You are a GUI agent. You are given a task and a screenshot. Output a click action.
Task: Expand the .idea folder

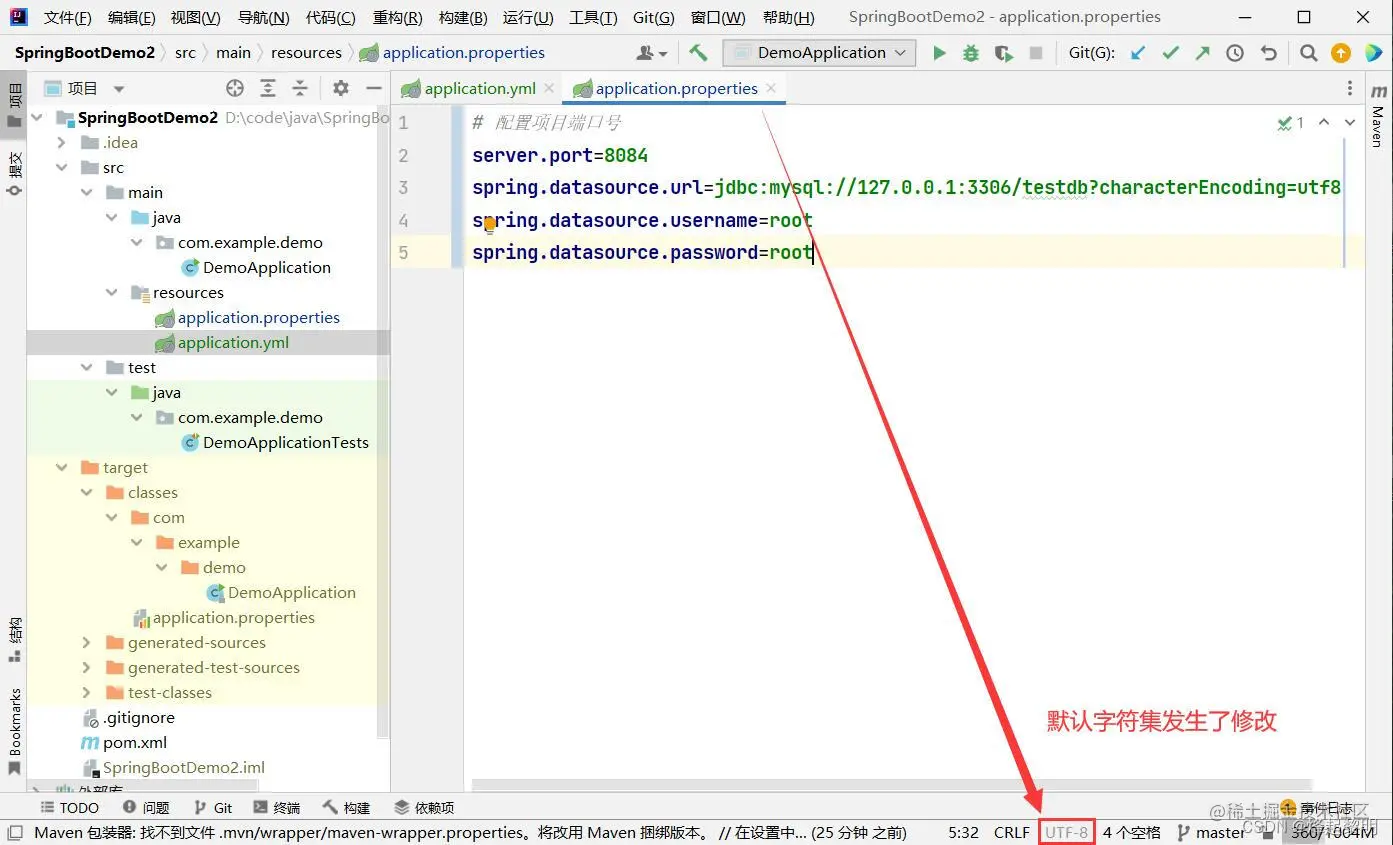[62, 142]
